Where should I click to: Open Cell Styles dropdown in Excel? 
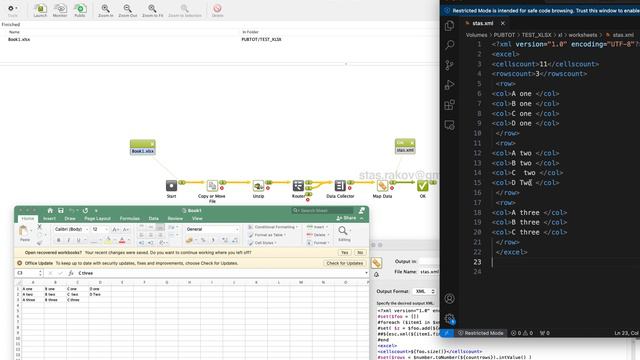[262, 243]
